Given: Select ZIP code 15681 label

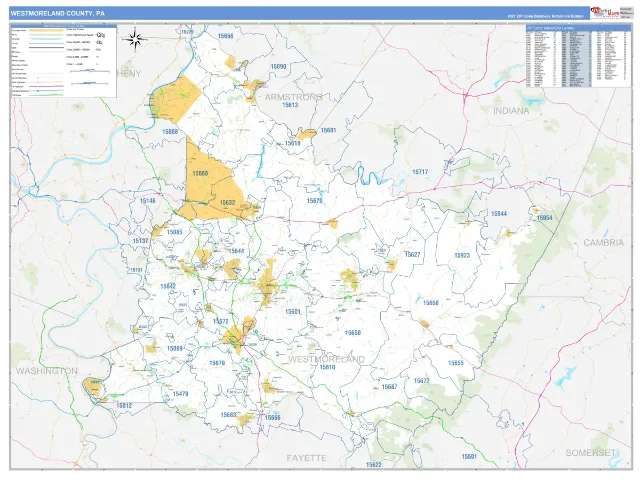Looking at the screenshot, I should pyautogui.click(x=328, y=130).
